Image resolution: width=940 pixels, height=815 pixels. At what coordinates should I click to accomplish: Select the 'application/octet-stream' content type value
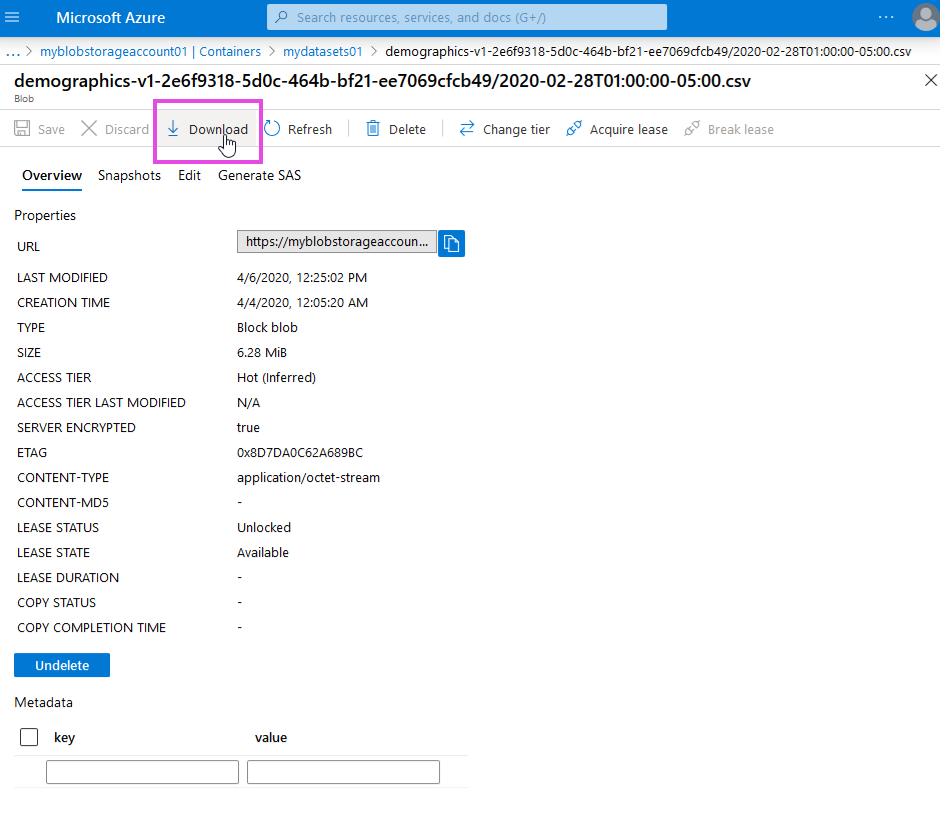[308, 477]
